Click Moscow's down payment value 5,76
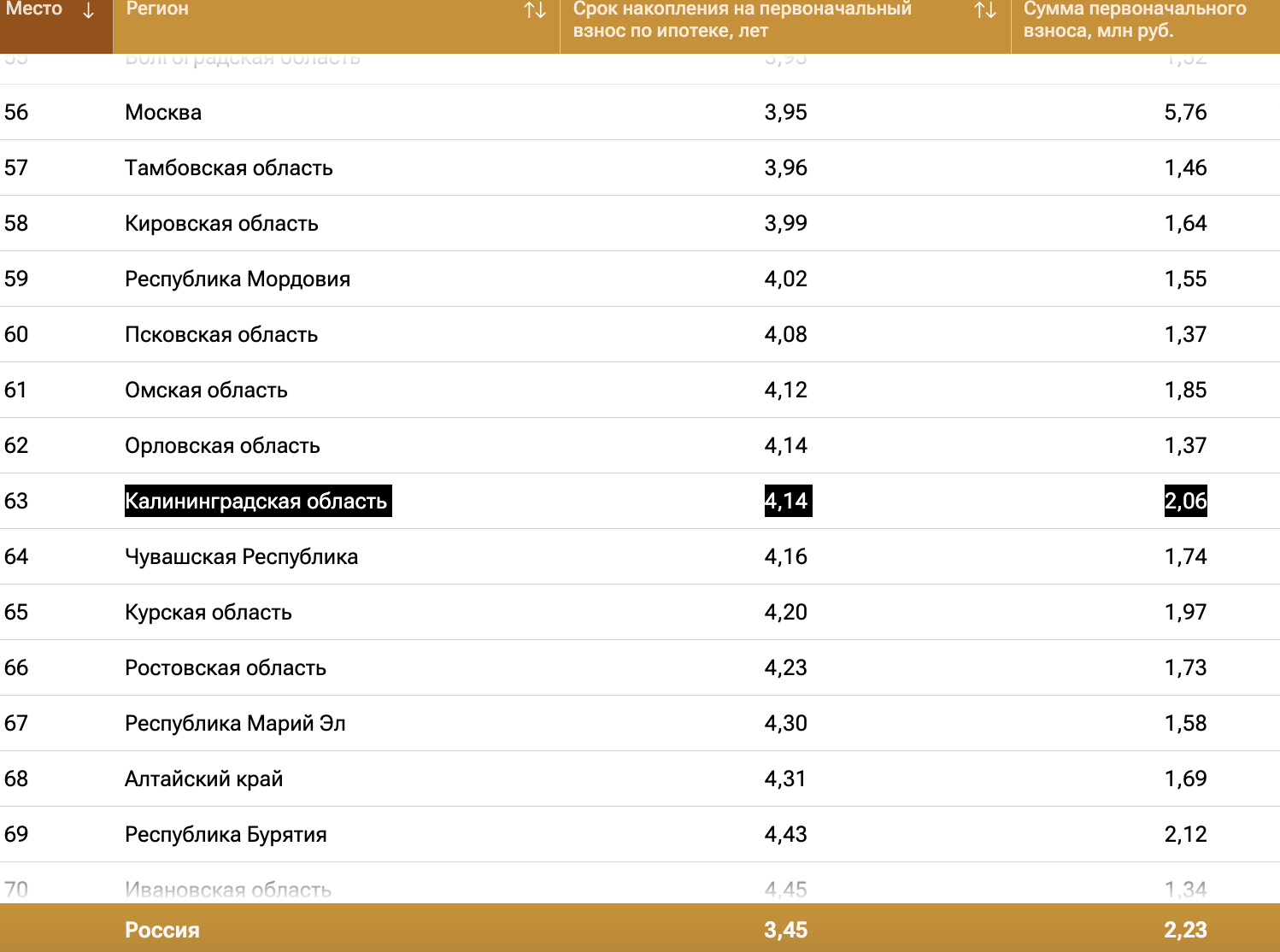1280x952 pixels. point(1185,112)
